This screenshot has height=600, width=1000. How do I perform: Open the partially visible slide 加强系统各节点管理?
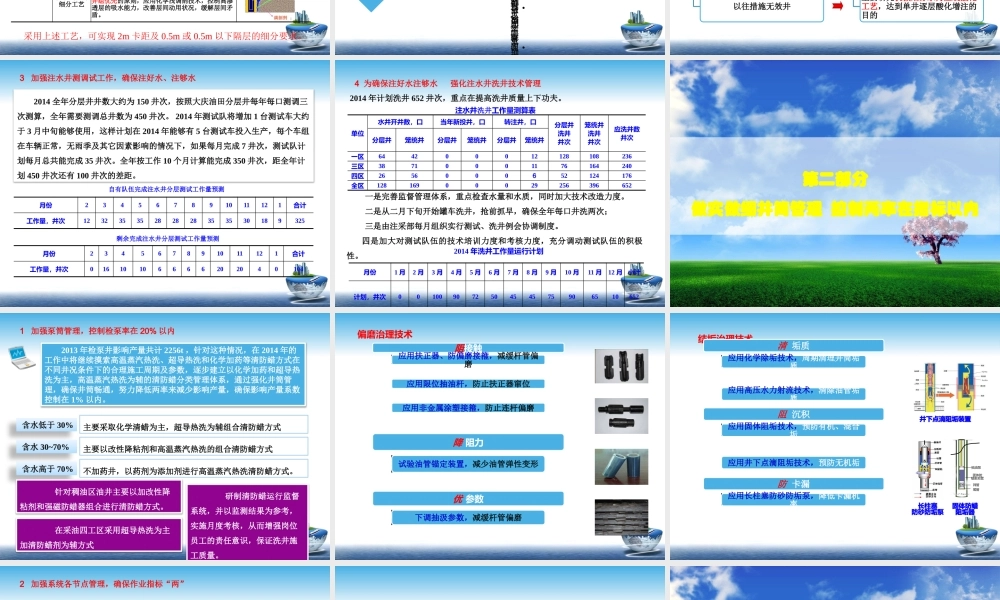point(165,583)
